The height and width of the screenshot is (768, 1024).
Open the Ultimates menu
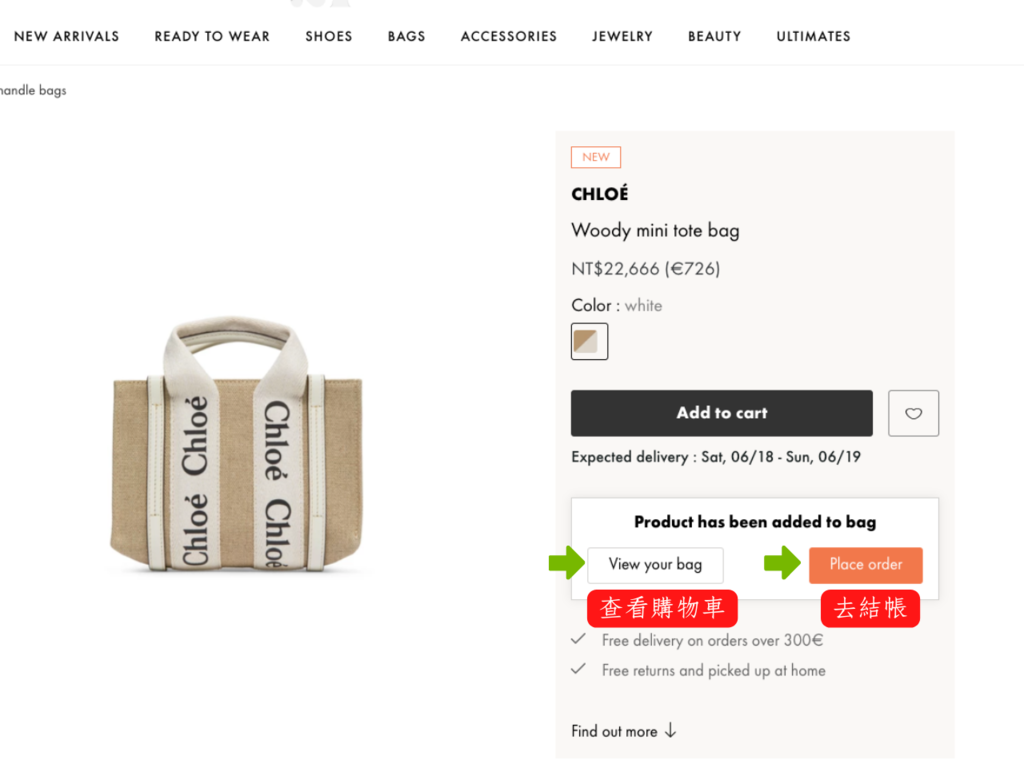point(813,36)
